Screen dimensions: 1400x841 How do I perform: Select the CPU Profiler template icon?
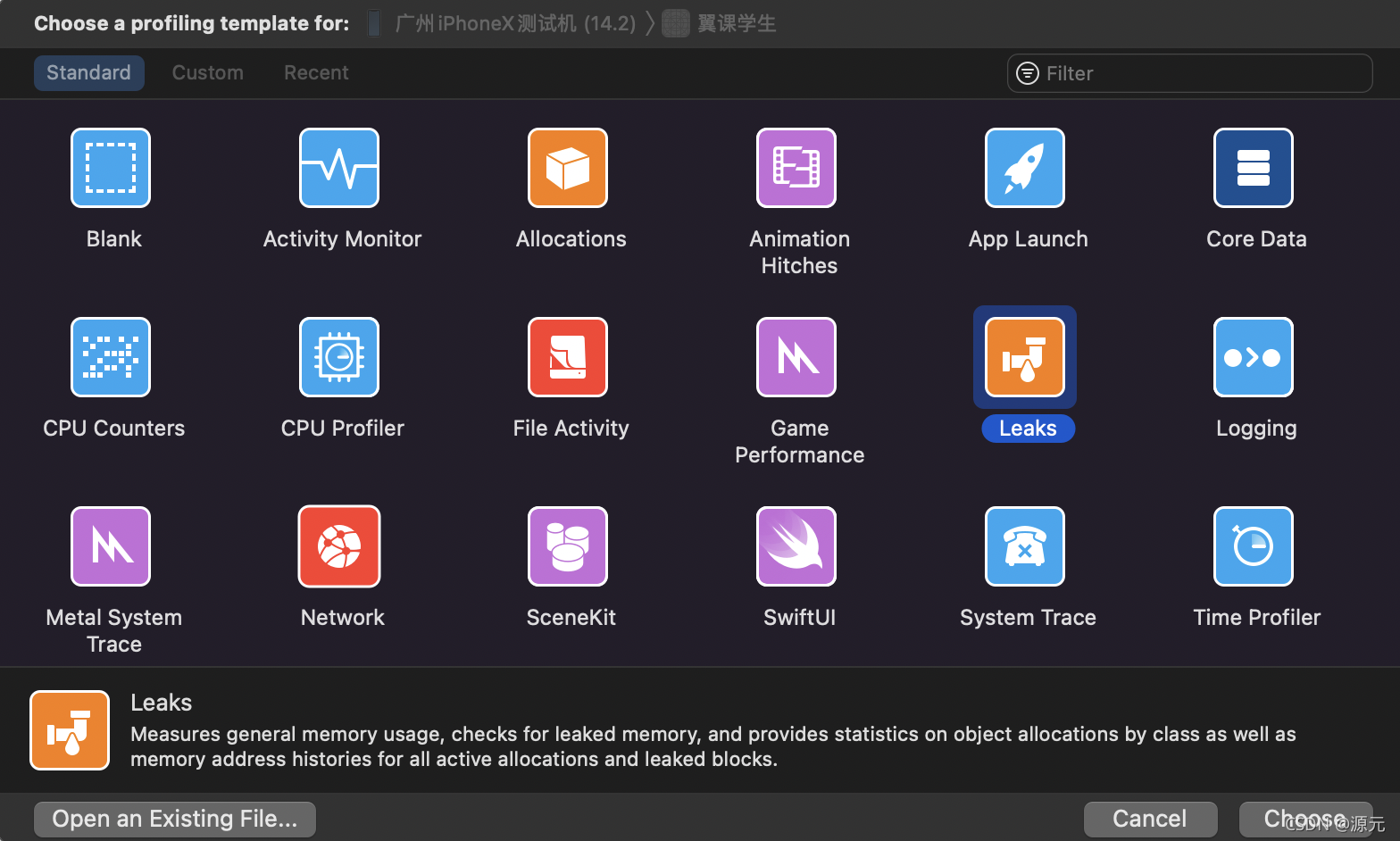point(339,357)
